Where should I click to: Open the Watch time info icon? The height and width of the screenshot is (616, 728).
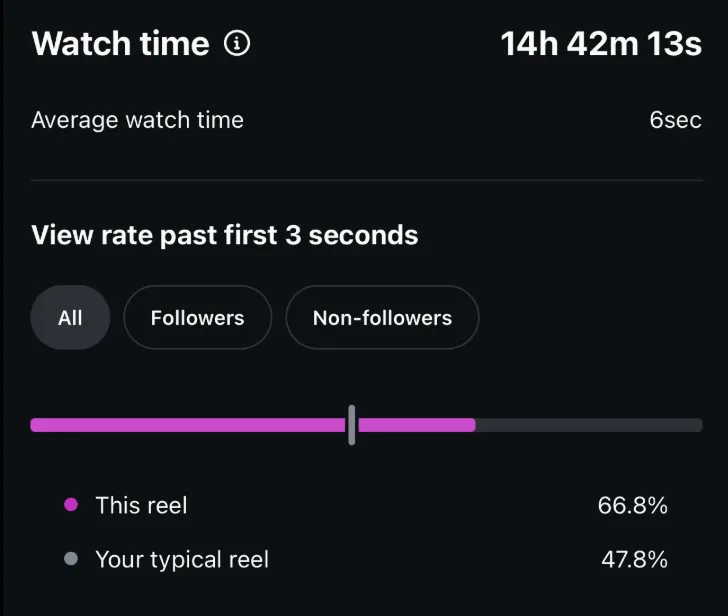(x=237, y=44)
